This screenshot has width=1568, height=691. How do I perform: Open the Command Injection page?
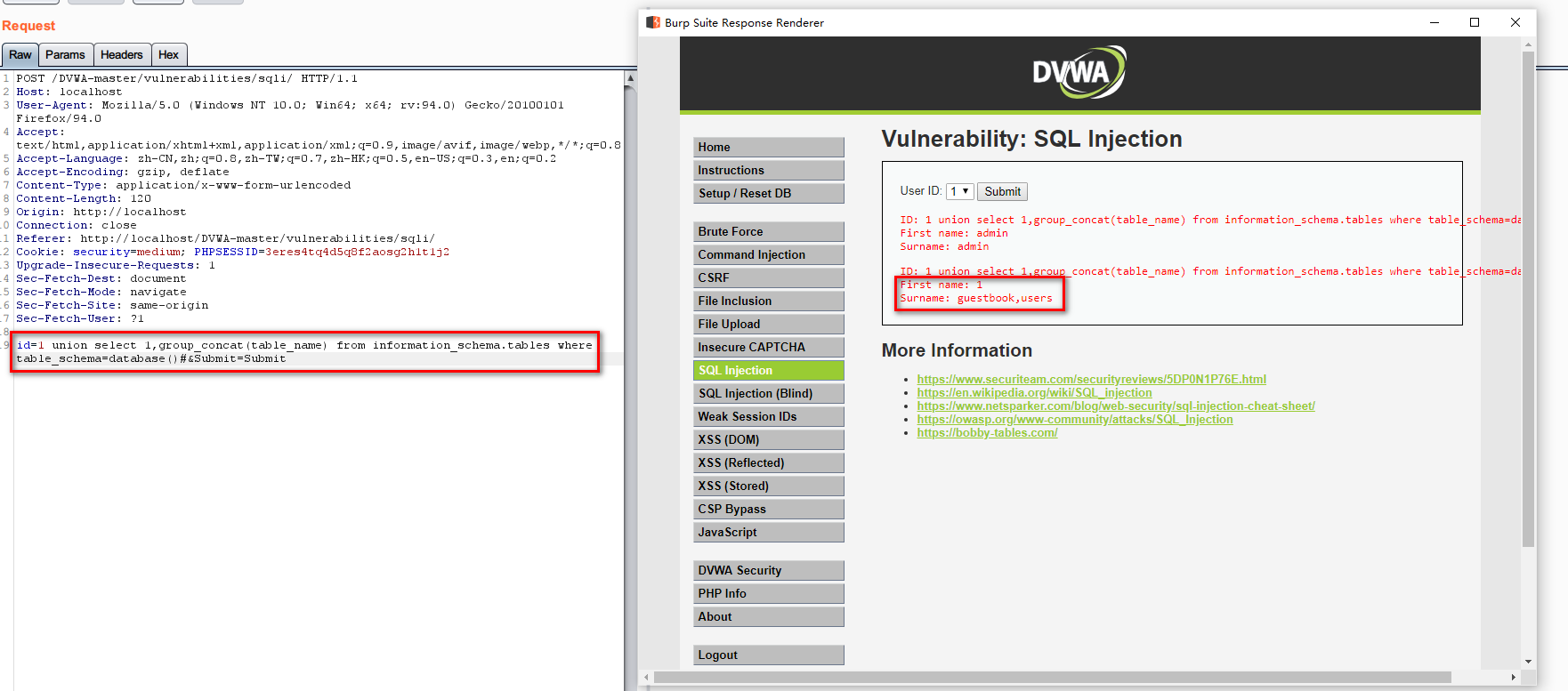[769, 255]
